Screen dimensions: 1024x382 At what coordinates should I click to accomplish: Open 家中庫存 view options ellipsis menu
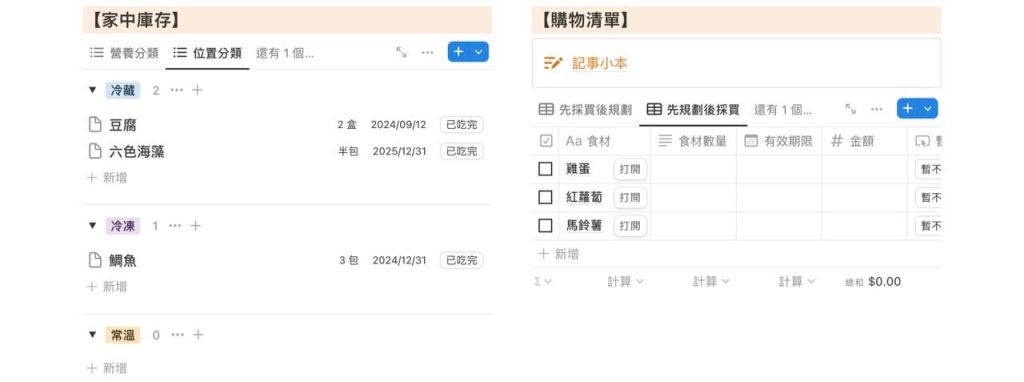(427, 52)
